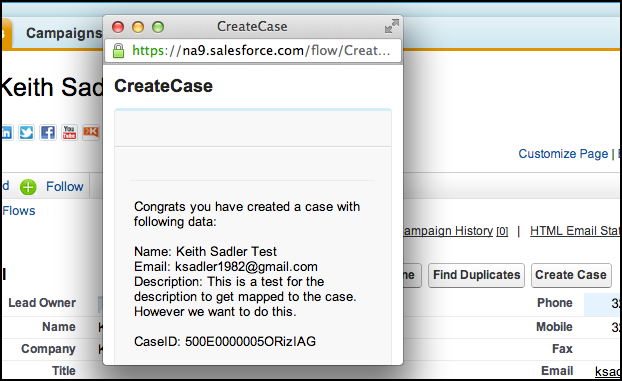Click the CreateCase page heading
This screenshot has width=622, height=381.
pyautogui.click(x=163, y=86)
